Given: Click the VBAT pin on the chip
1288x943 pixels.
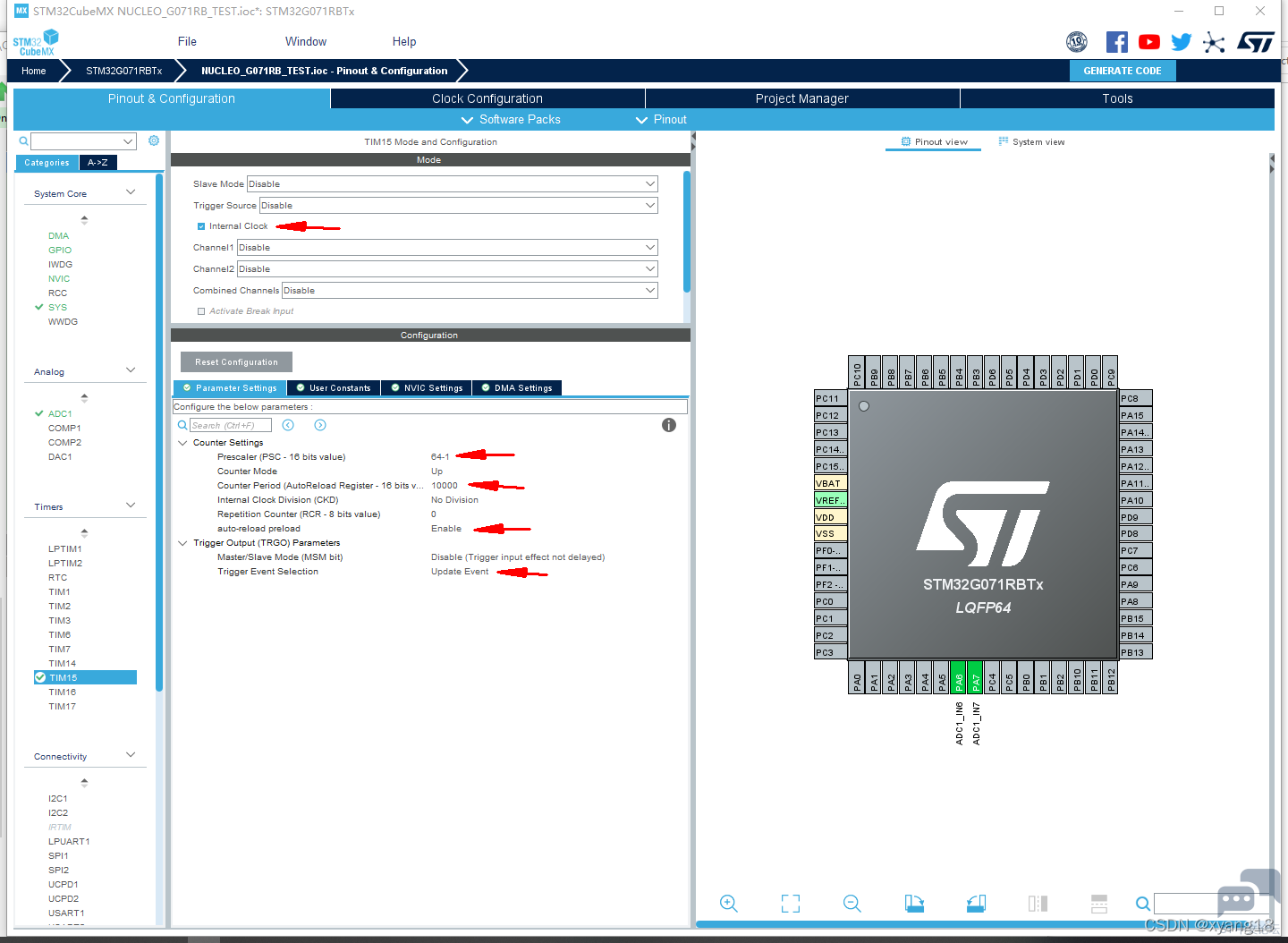Looking at the screenshot, I should 831,483.
